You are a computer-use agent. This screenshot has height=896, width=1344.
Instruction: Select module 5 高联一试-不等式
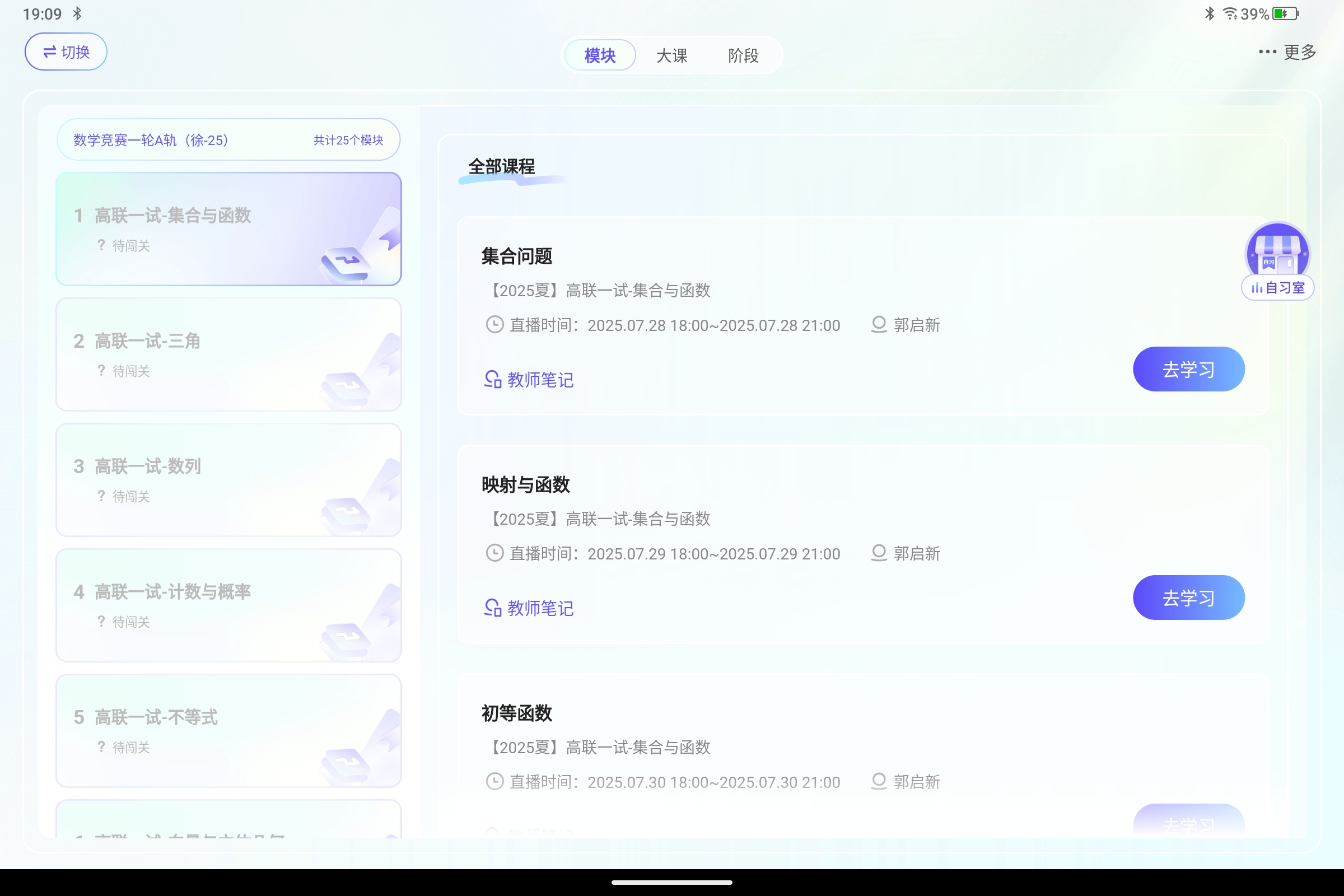228,731
